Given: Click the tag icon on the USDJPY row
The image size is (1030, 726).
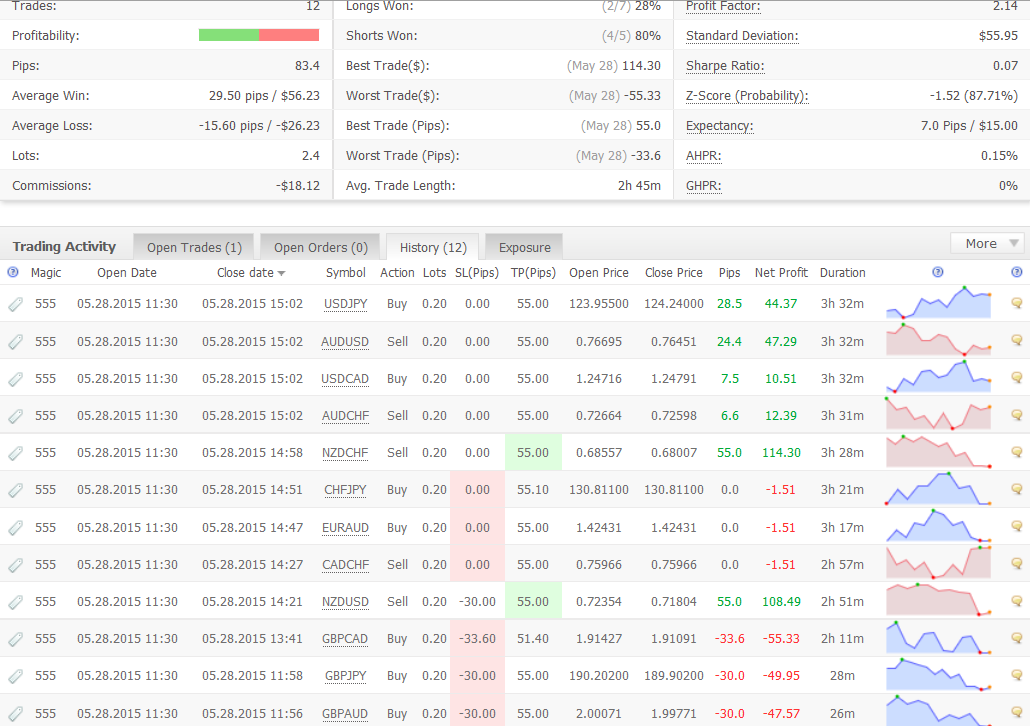Looking at the screenshot, I should tap(16, 304).
